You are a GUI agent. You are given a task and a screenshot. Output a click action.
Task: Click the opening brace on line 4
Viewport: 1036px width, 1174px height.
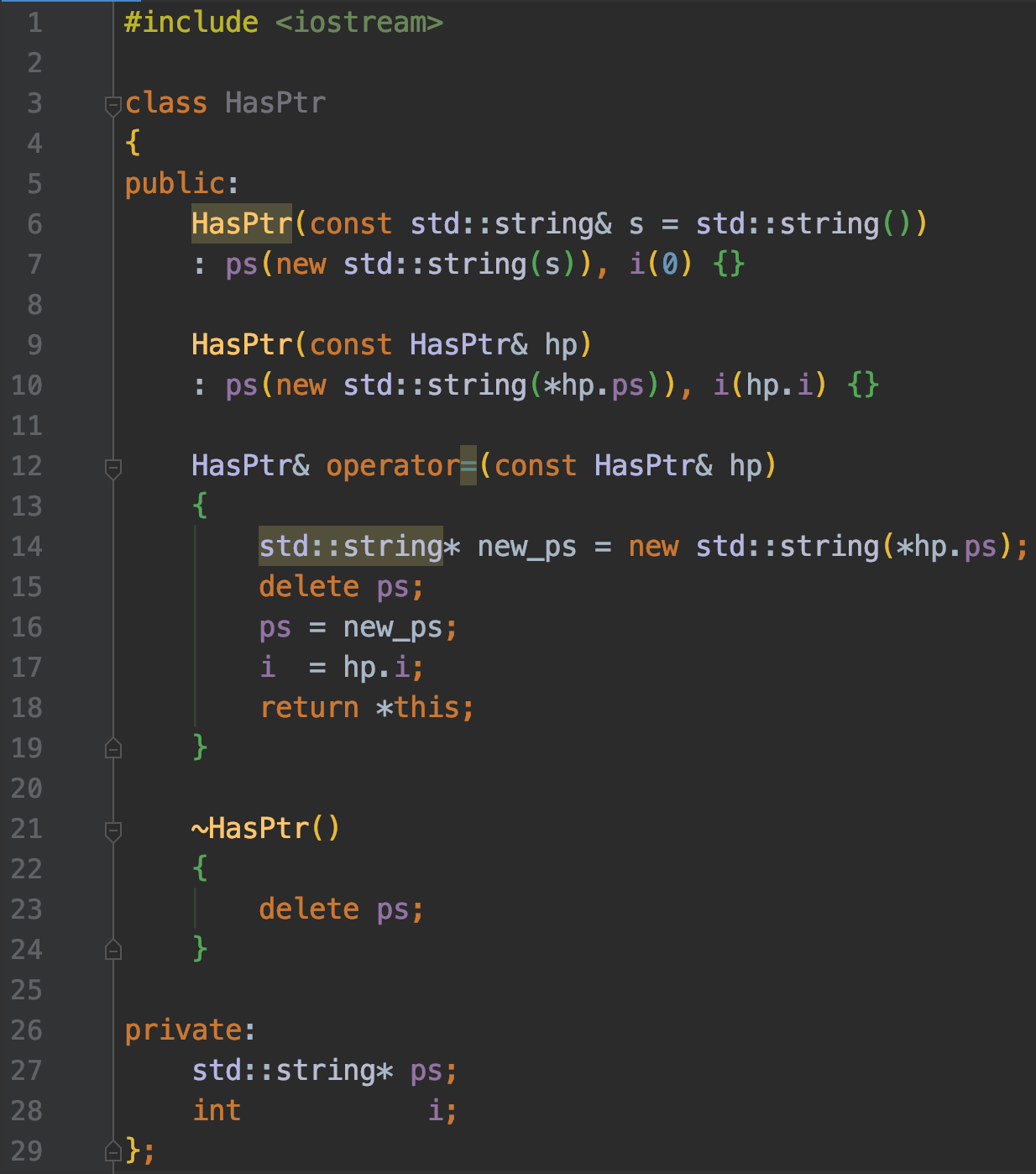point(133,144)
